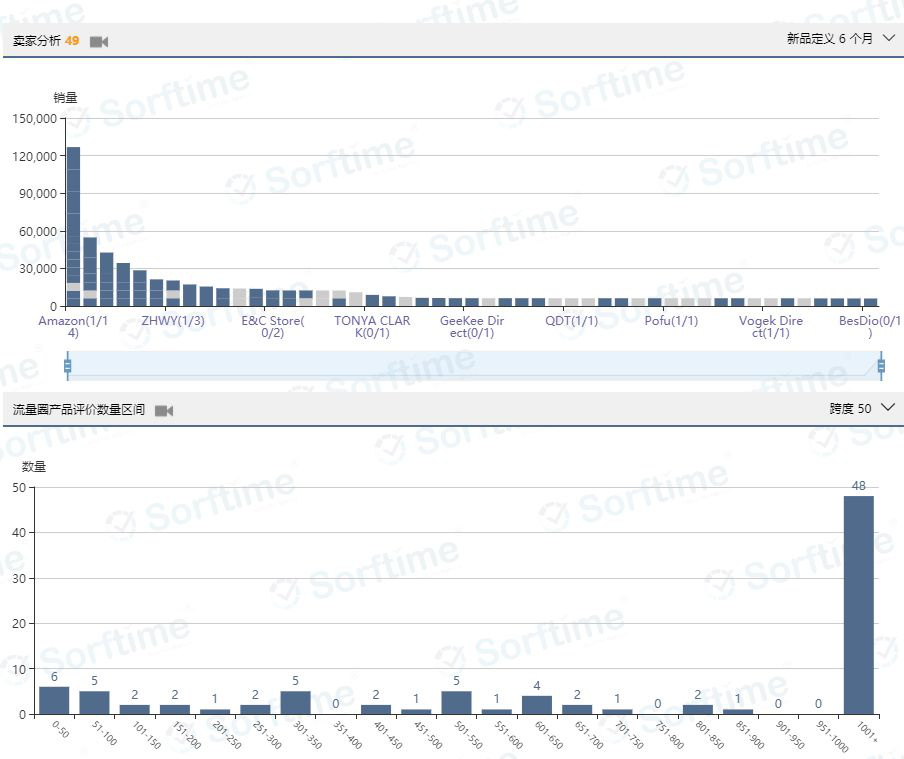The image size is (904, 759).
Task: Click the 1001+ bar showing 48
Action: [x=858, y=604]
